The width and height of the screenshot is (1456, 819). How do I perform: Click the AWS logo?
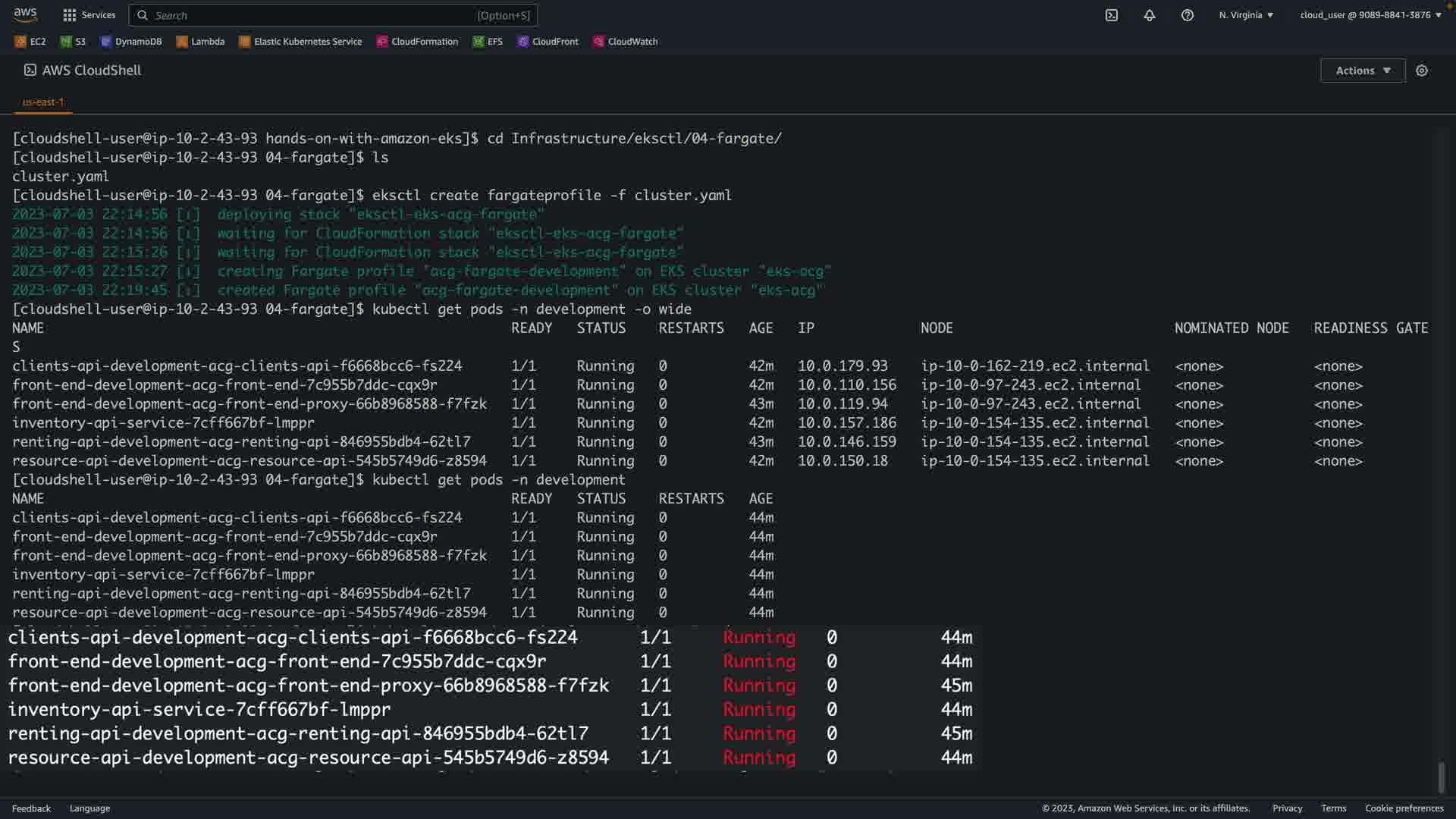[25, 14]
